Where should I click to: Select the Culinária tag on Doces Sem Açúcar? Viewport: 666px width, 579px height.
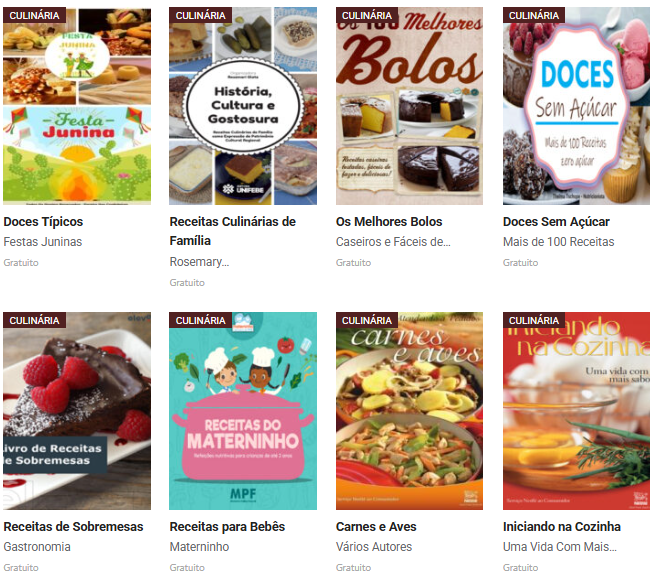click(534, 15)
